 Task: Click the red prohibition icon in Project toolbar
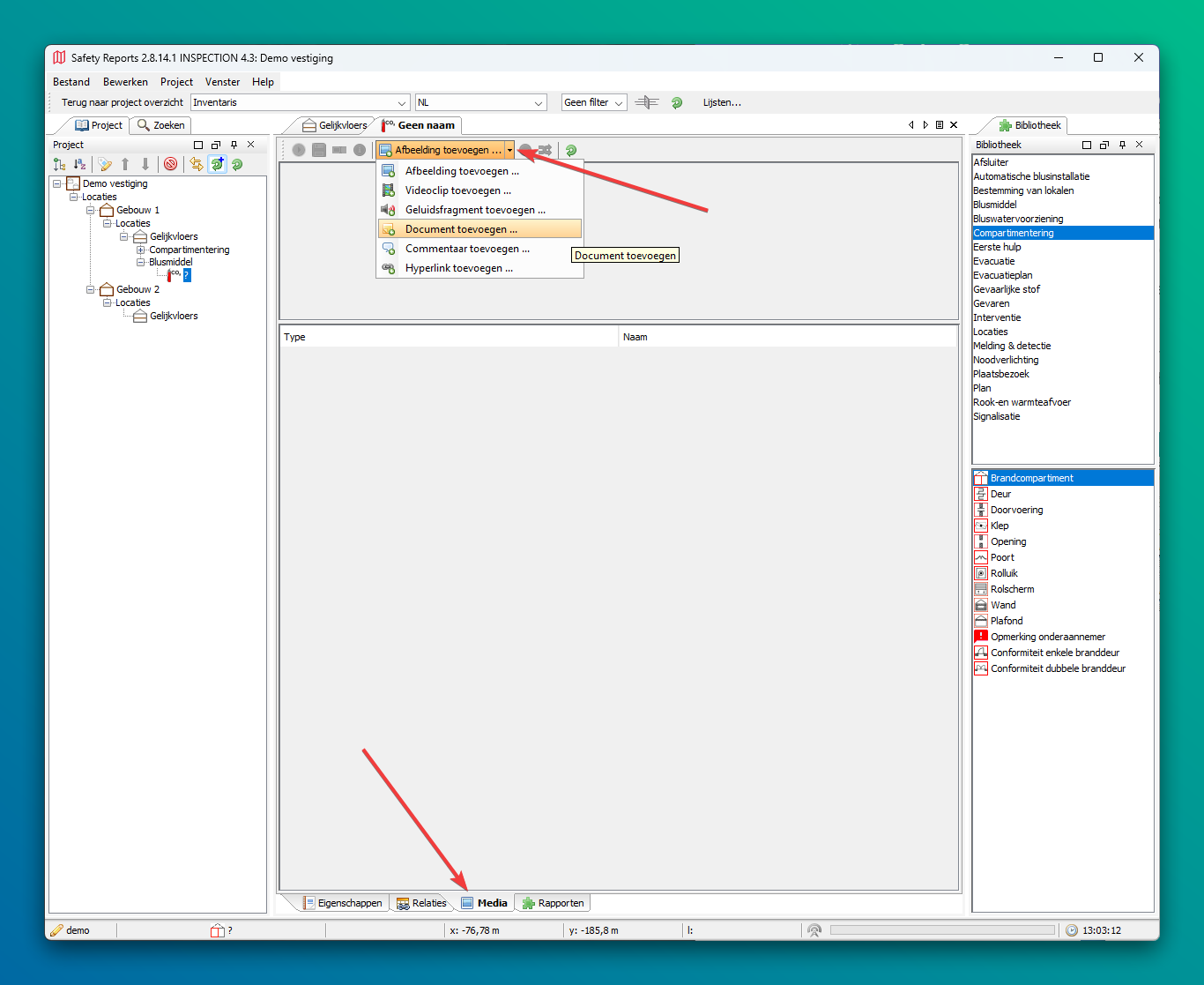point(171,164)
